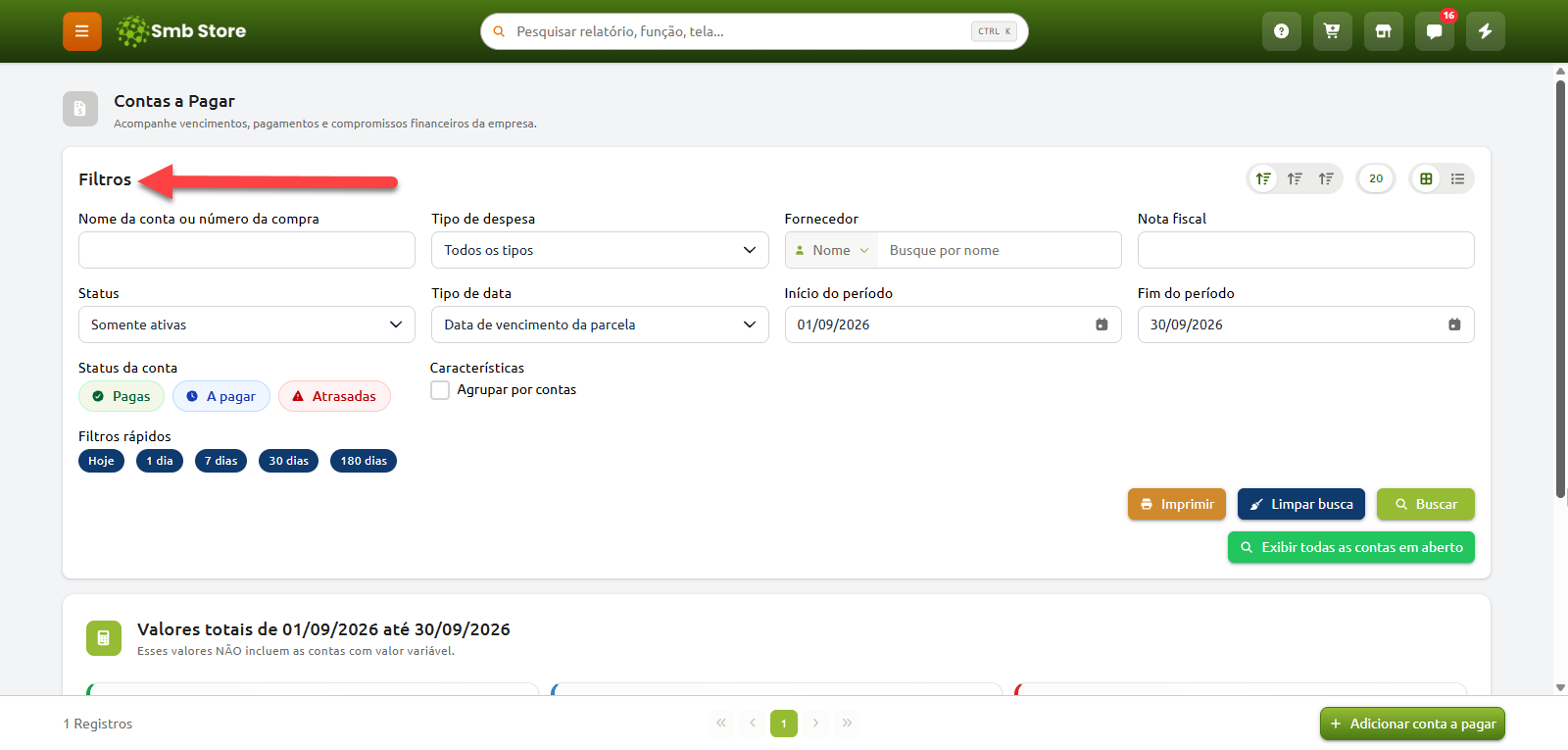The height and width of the screenshot is (750, 1568).
Task: Switch to list view layout
Action: [1457, 178]
